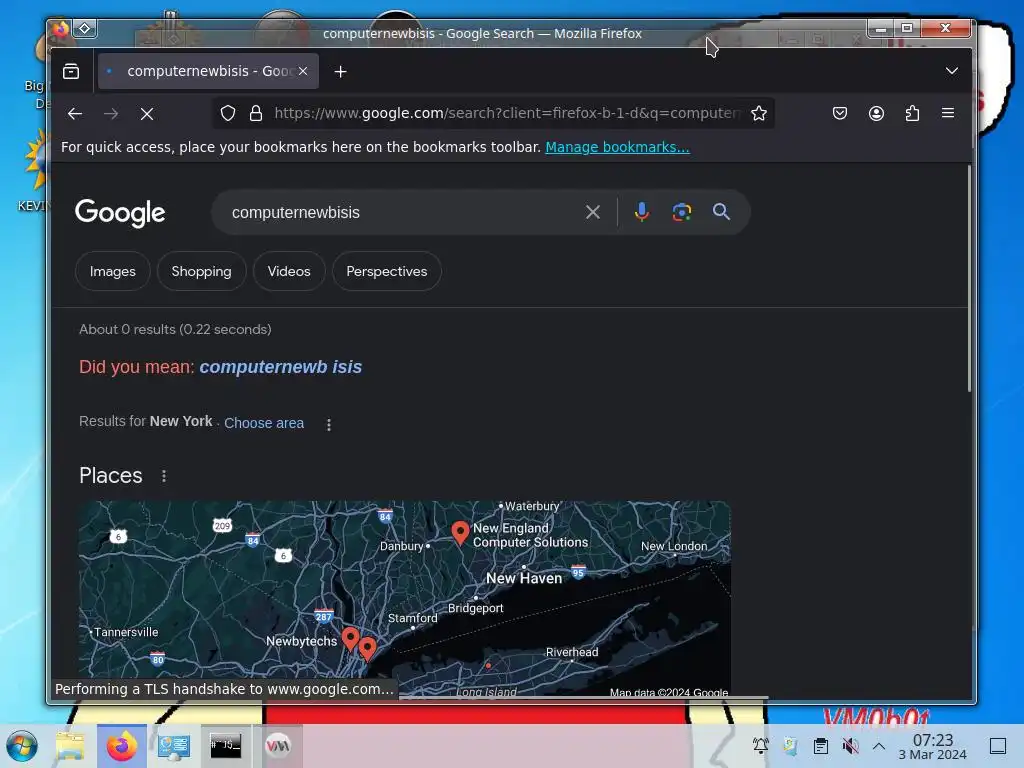Stop loading the page
1024x768 pixels.
[147, 114]
